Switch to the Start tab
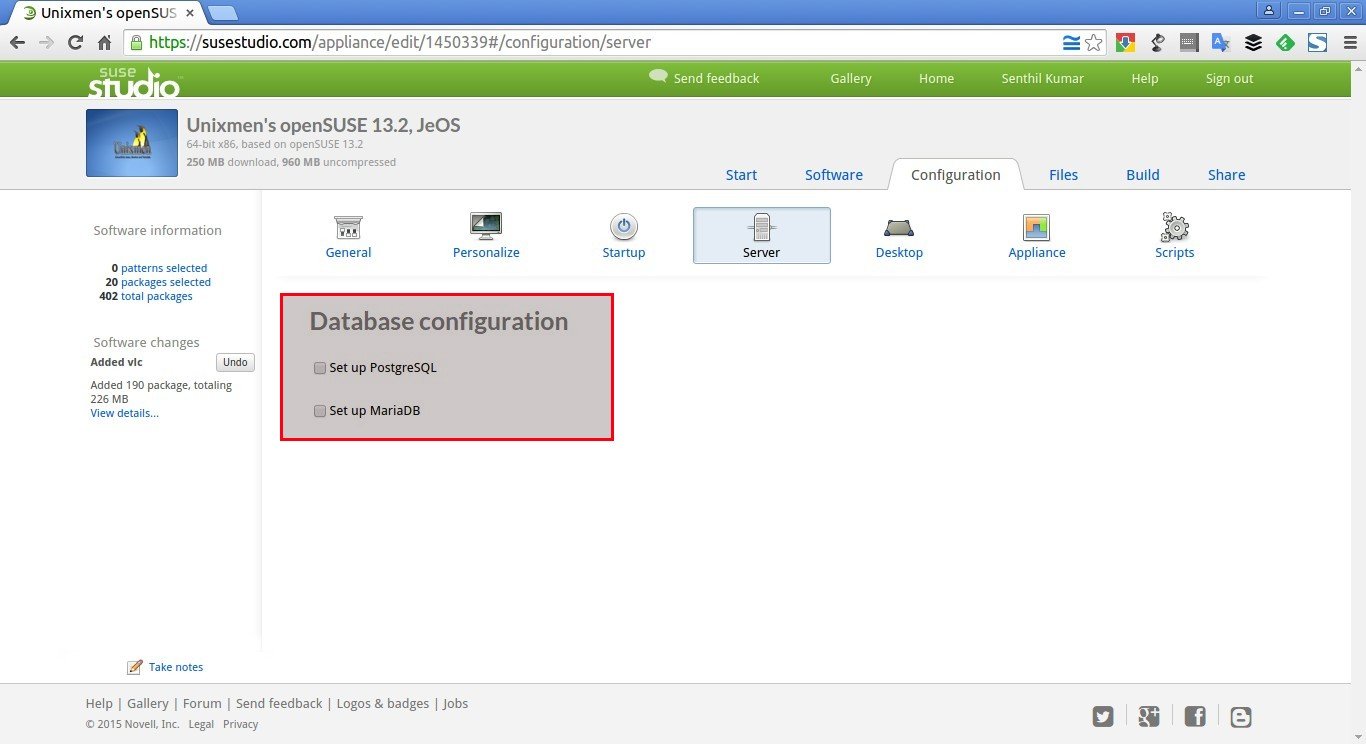Image resolution: width=1366 pixels, height=744 pixels. pyautogui.click(x=741, y=175)
